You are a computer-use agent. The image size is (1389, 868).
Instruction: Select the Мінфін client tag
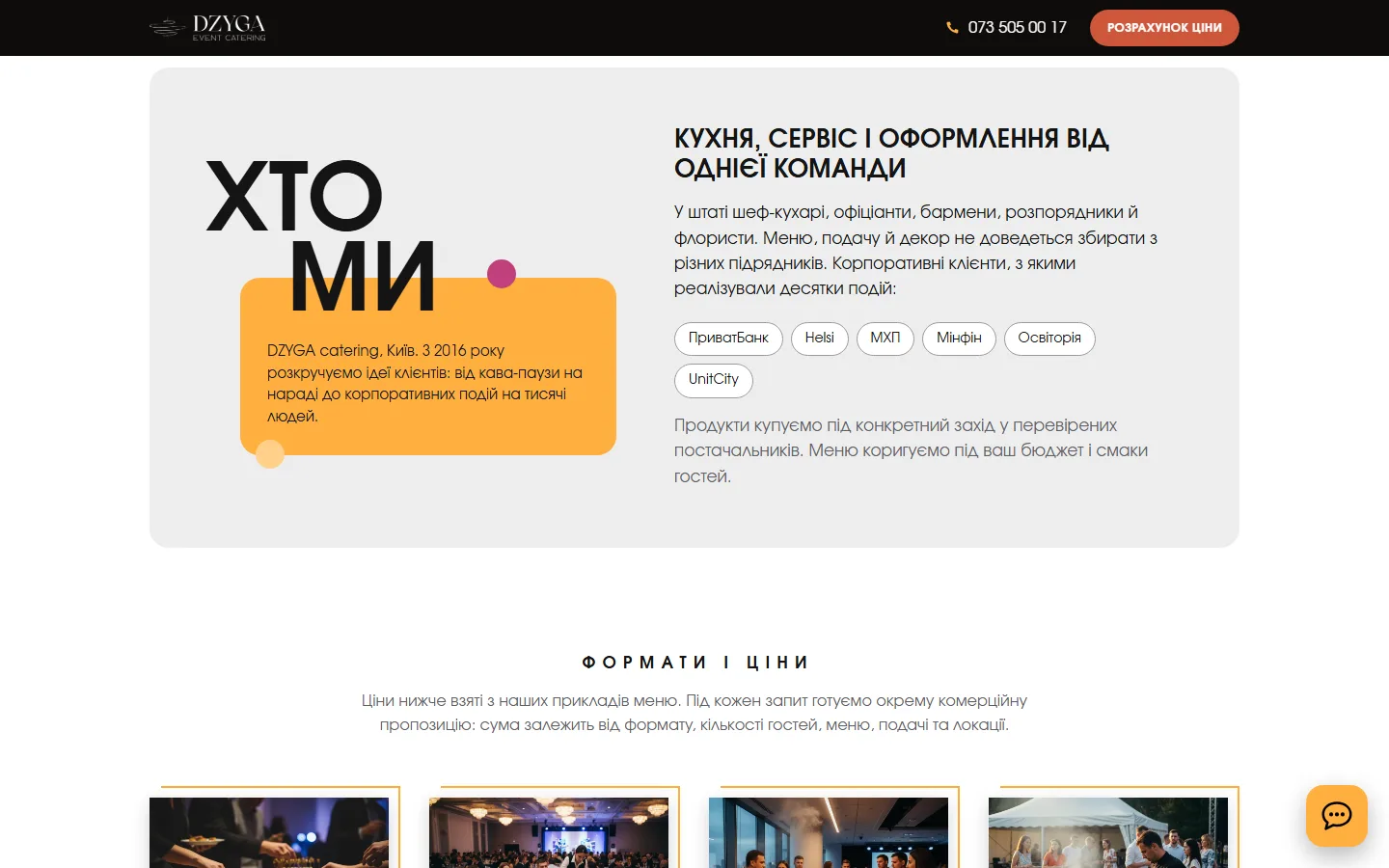[959, 339]
